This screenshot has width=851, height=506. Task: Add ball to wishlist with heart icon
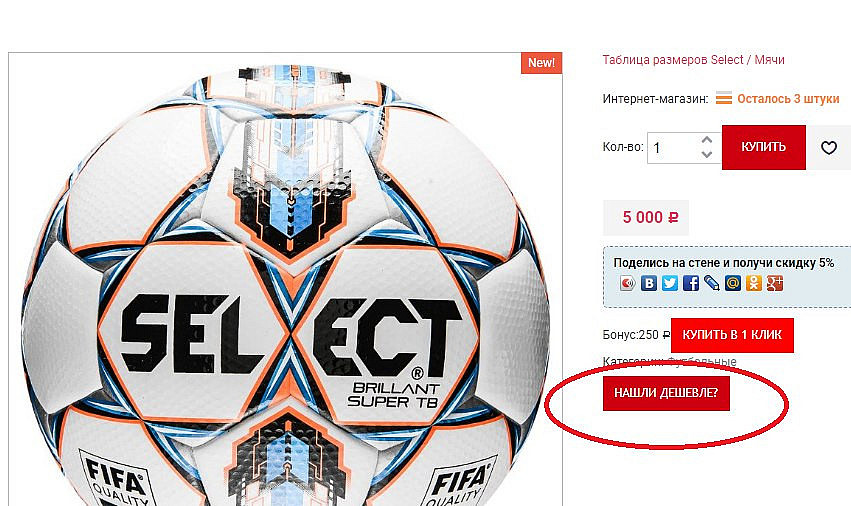(x=829, y=147)
